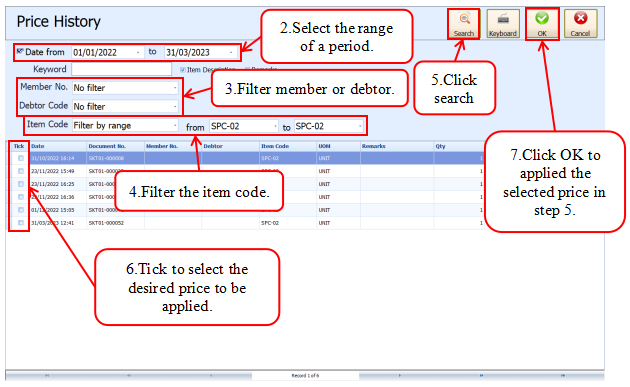Toggle the Date from checkbox
This screenshot has height=387, width=630.
pyautogui.click(x=19, y=51)
